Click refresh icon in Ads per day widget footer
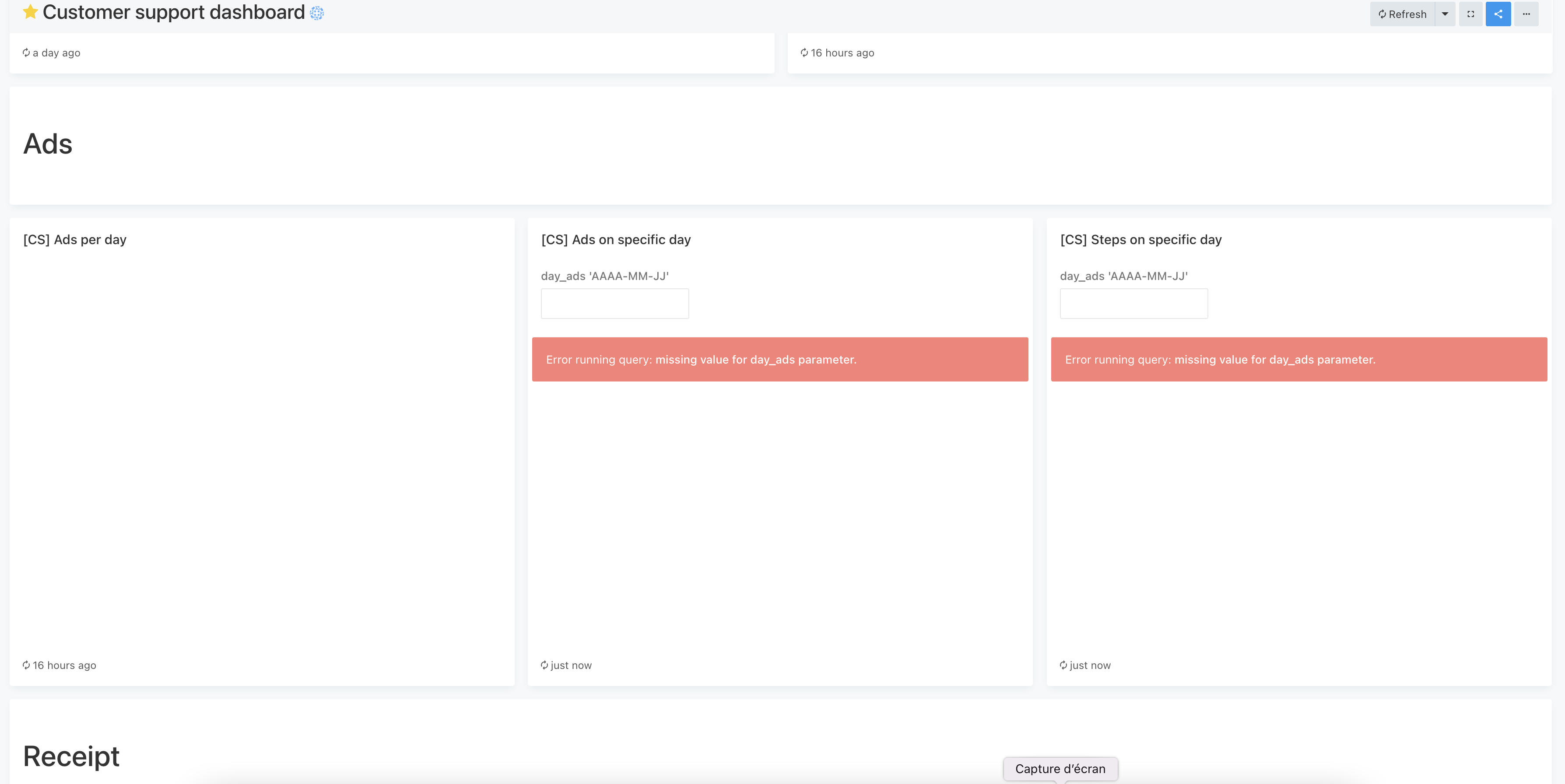The height and width of the screenshot is (784, 1565). (x=26, y=665)
